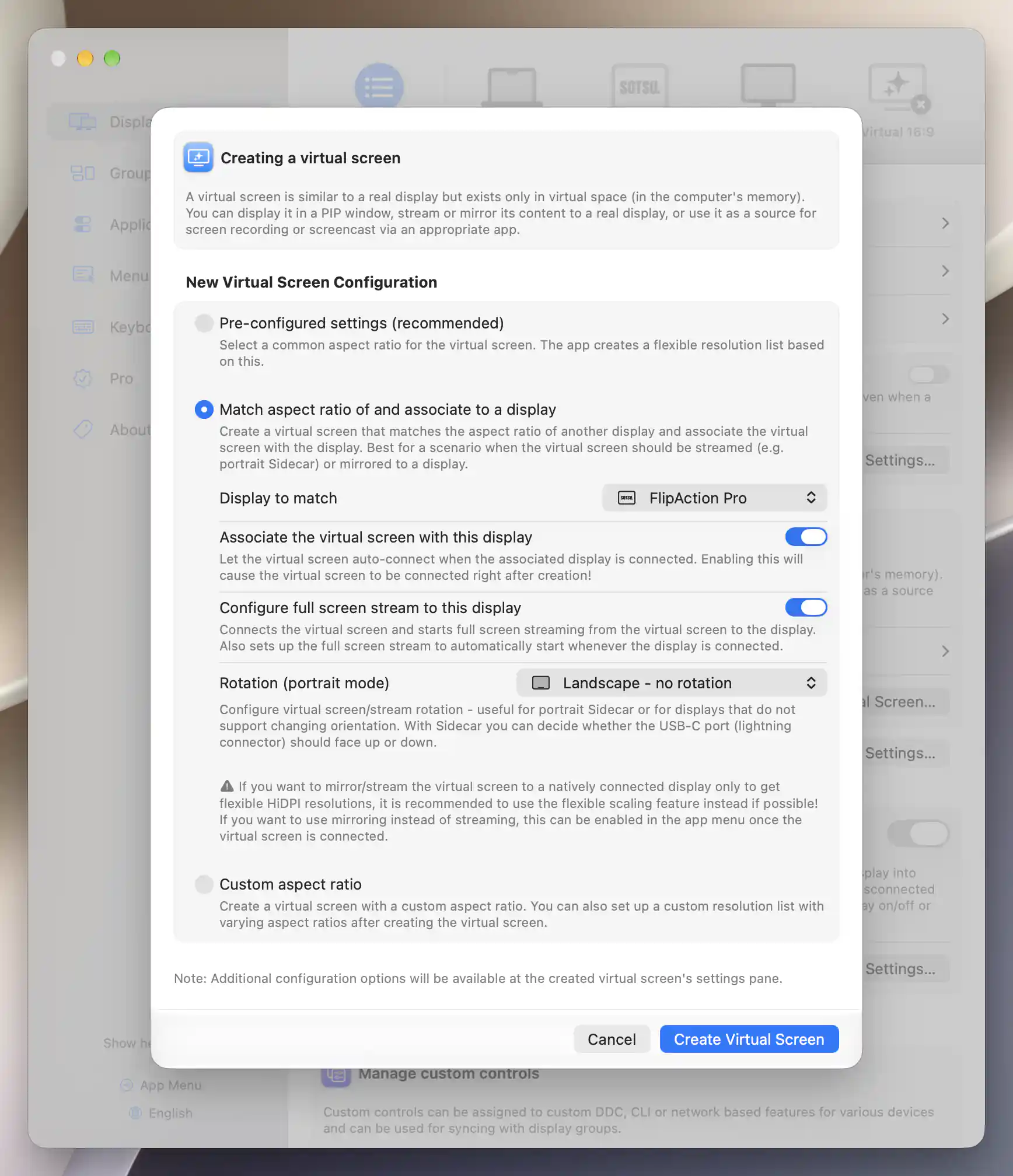
Task: Select Pre-configured settings (recommended) radio button
Action: point(204,323)
